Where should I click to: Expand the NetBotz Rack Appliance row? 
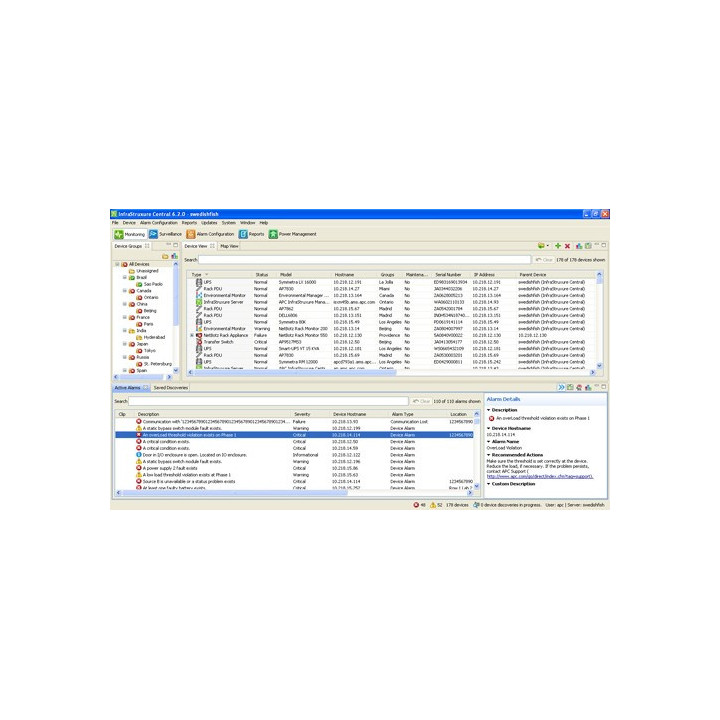tap(192, 335)
